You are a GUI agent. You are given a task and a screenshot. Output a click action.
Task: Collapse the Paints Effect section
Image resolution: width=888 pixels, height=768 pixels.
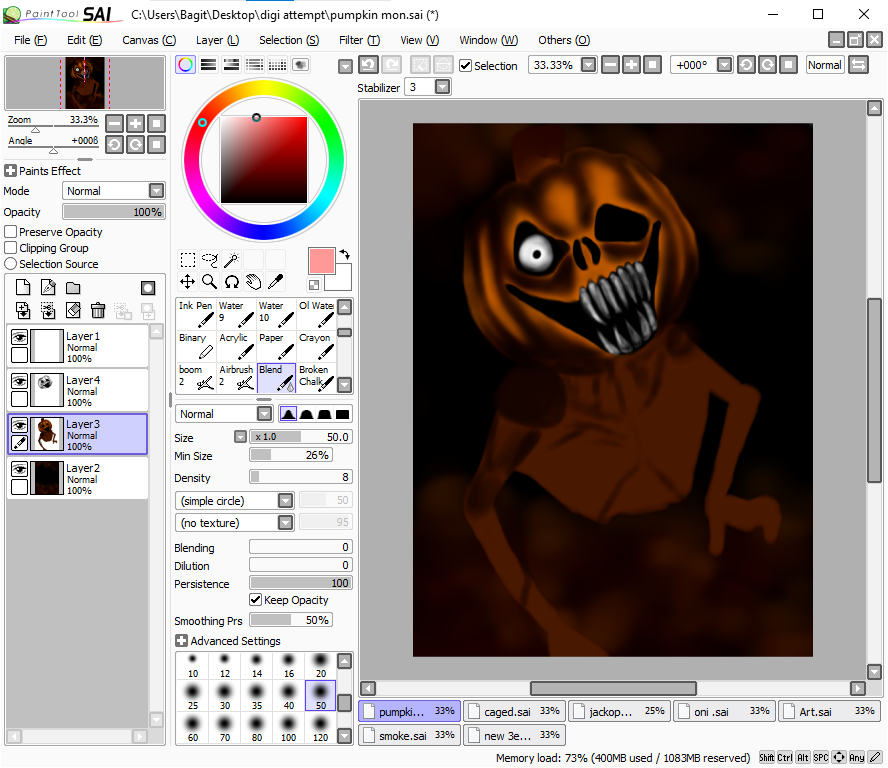pos(10,170)
